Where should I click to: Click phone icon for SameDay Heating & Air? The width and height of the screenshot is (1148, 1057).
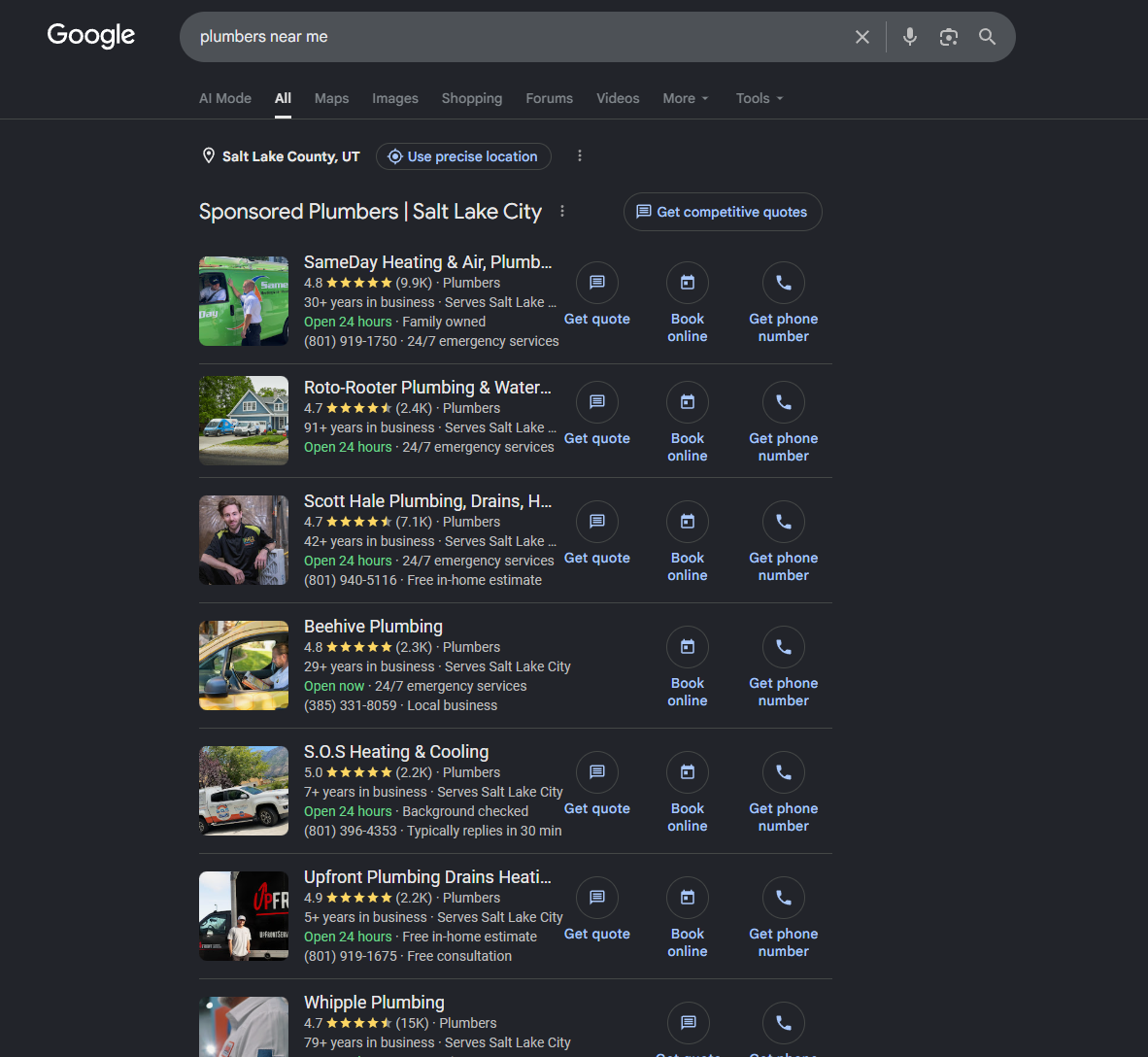pos(784,283)
